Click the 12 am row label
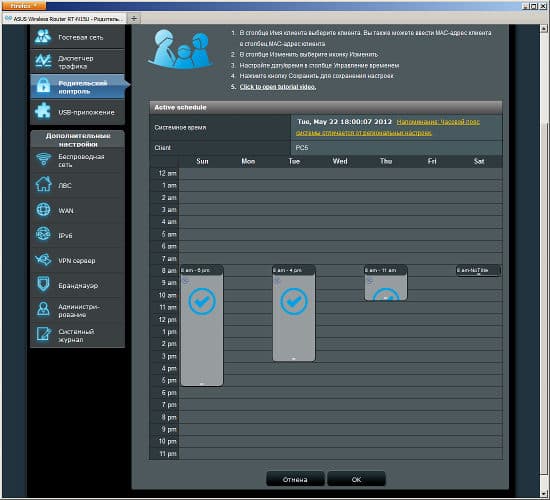This screenshot has width=550, height=500. (167, 173)
